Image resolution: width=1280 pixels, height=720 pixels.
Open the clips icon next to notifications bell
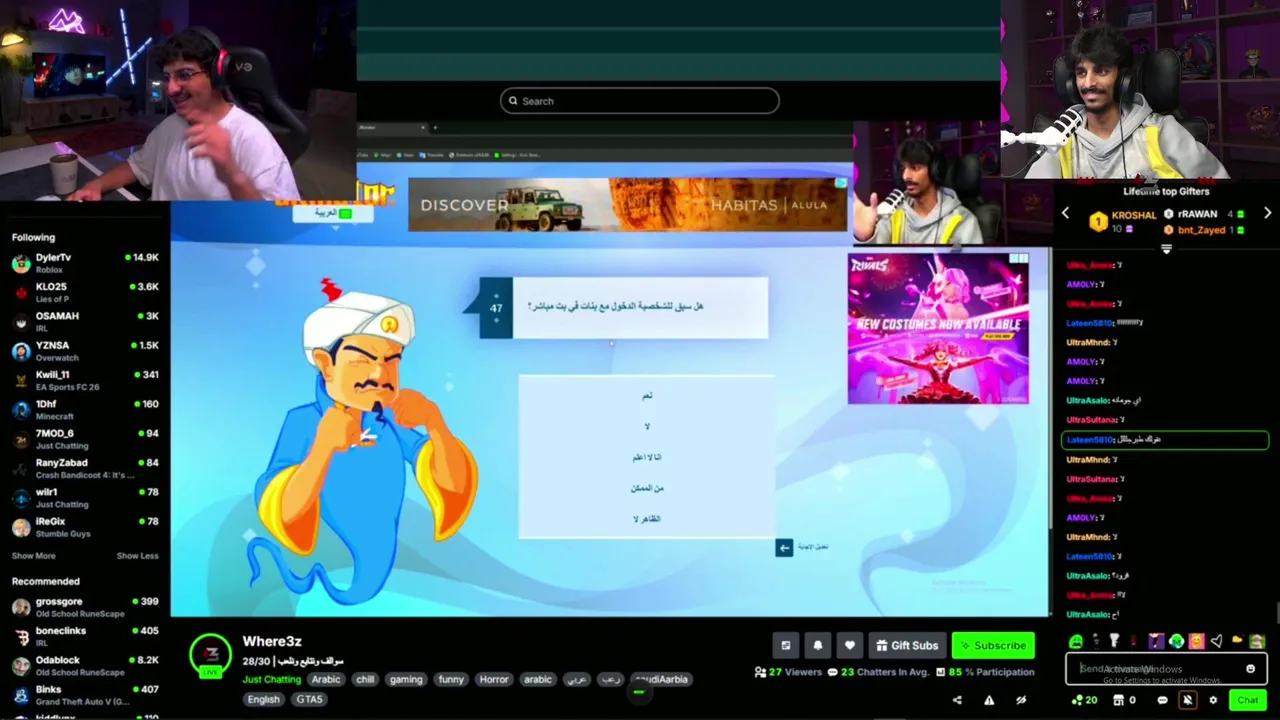tap(786, 646)
